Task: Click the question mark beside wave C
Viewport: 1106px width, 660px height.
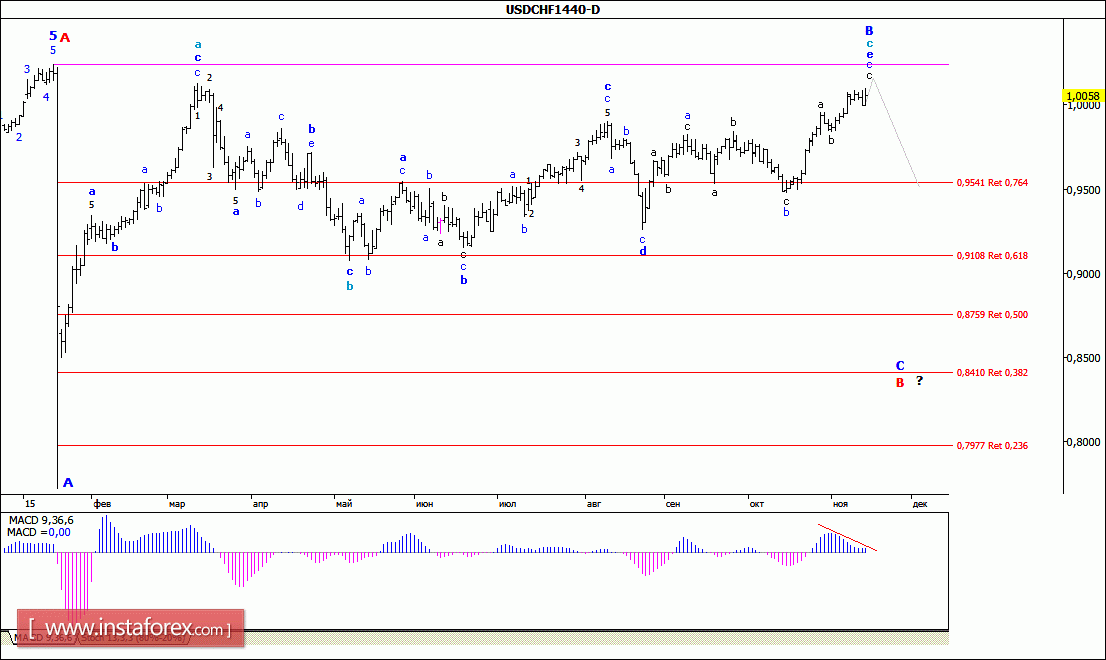Action: click(919, 380)
